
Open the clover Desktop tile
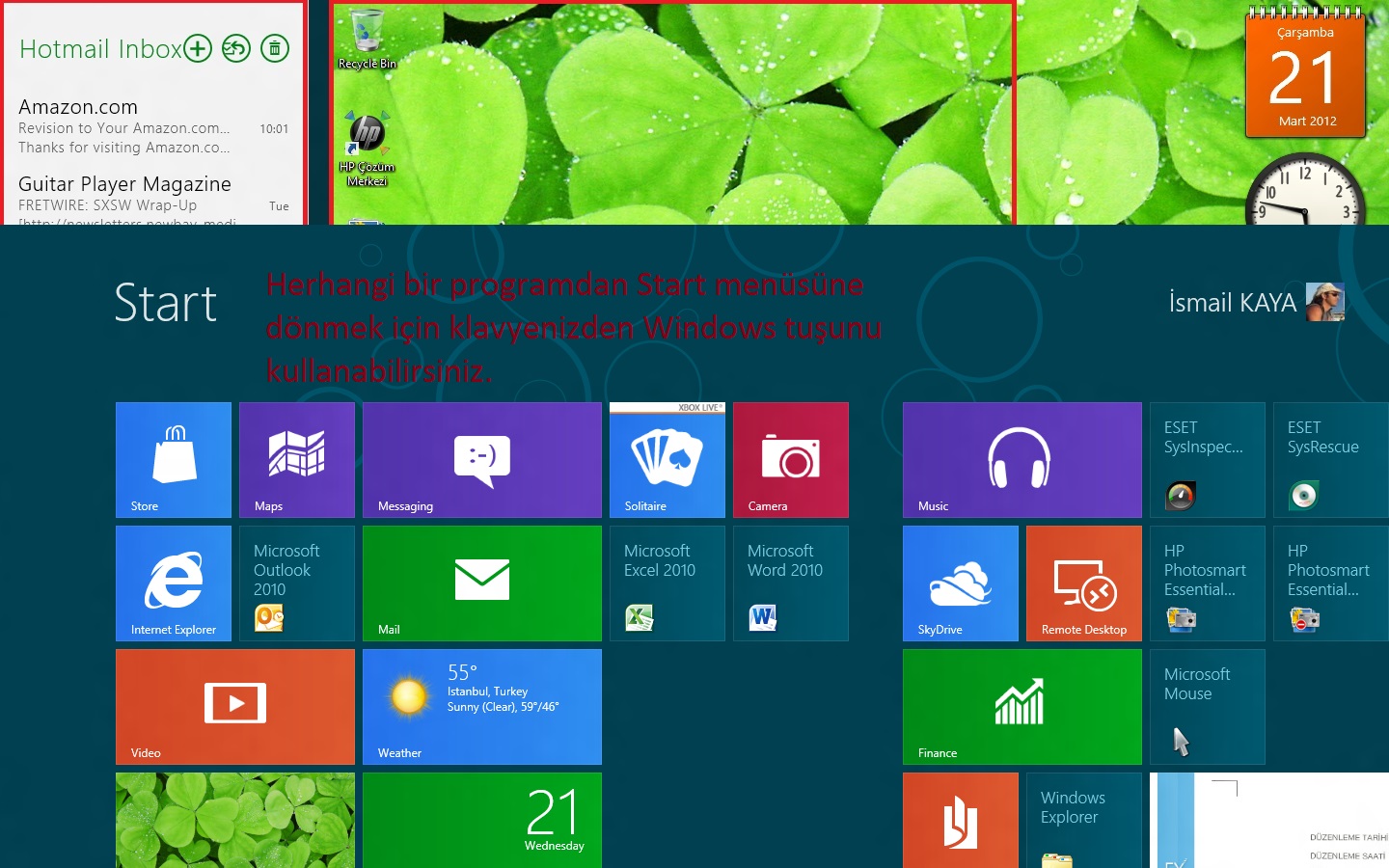pos(235,820)
